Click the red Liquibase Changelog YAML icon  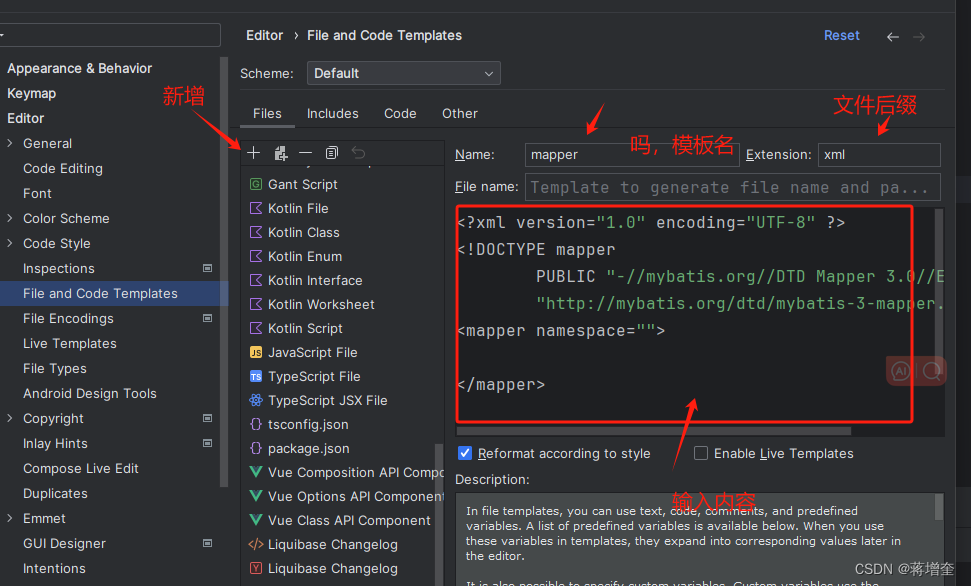click(x=256, y=568)
